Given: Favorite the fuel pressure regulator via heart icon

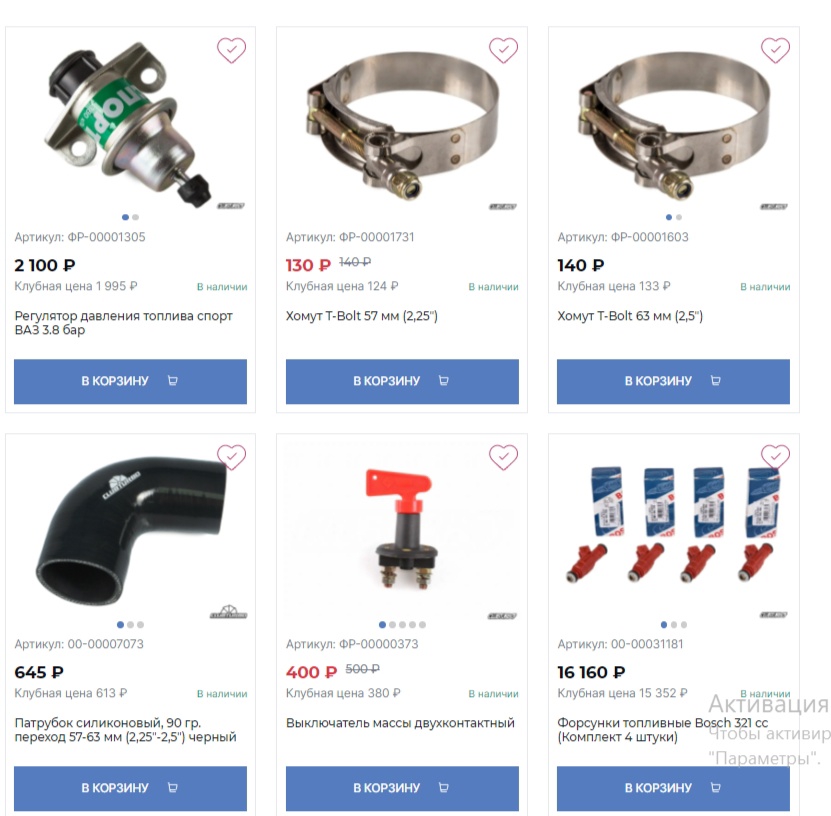Looking at the screenshot, I should [x=232, y=50].
